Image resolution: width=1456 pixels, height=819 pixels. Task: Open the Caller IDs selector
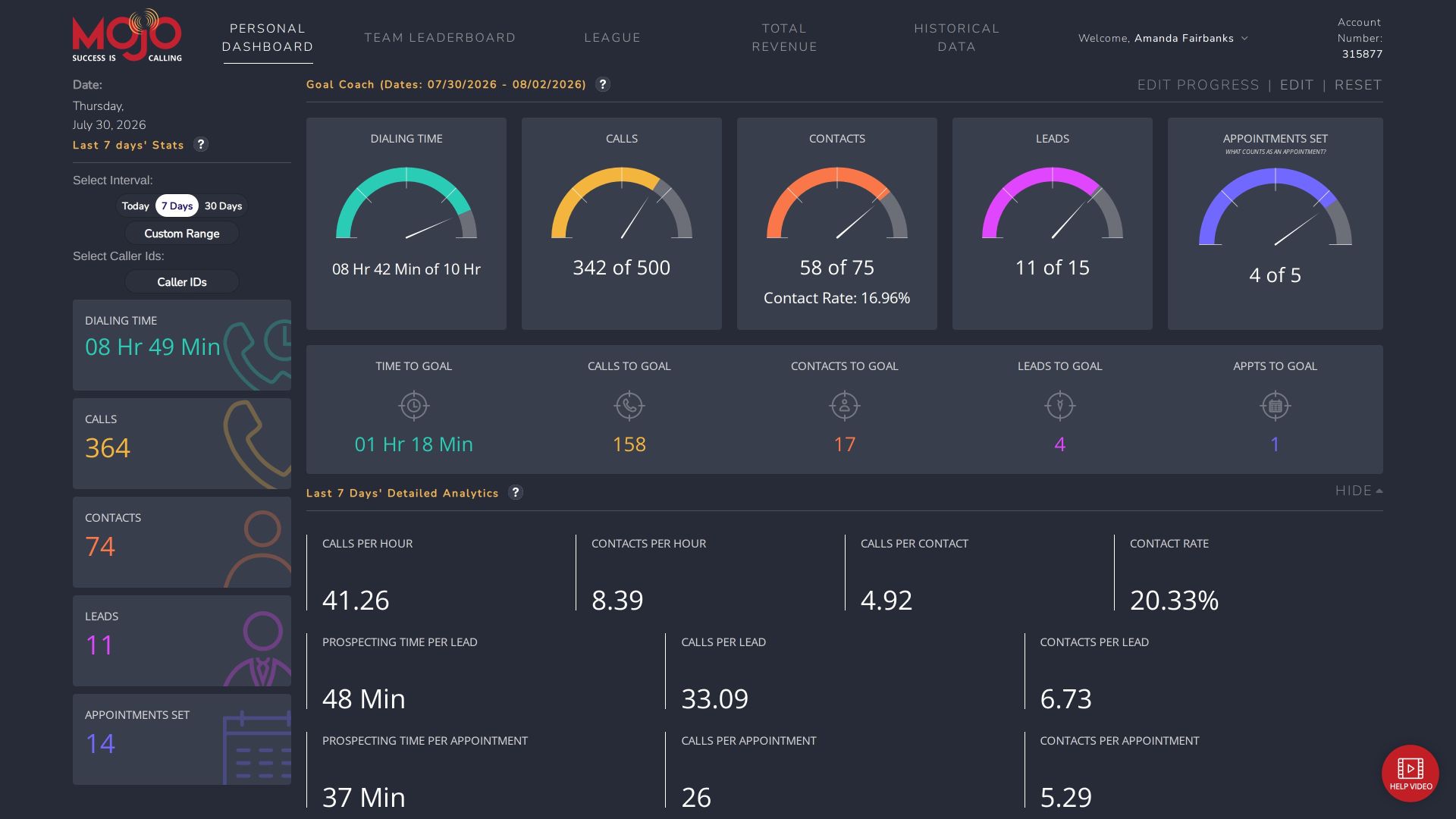tap(182, 282)
